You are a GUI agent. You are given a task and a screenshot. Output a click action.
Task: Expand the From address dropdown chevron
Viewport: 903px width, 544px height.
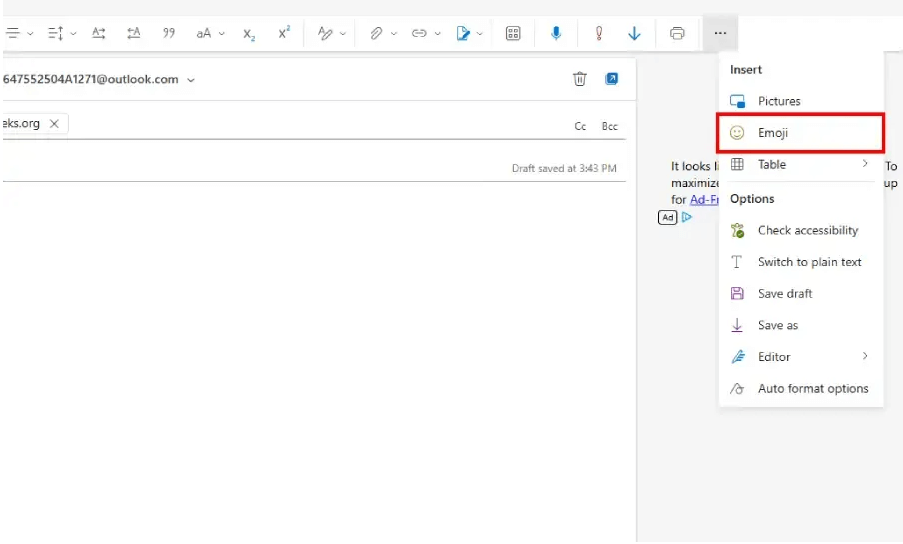(x=191, y=80)
